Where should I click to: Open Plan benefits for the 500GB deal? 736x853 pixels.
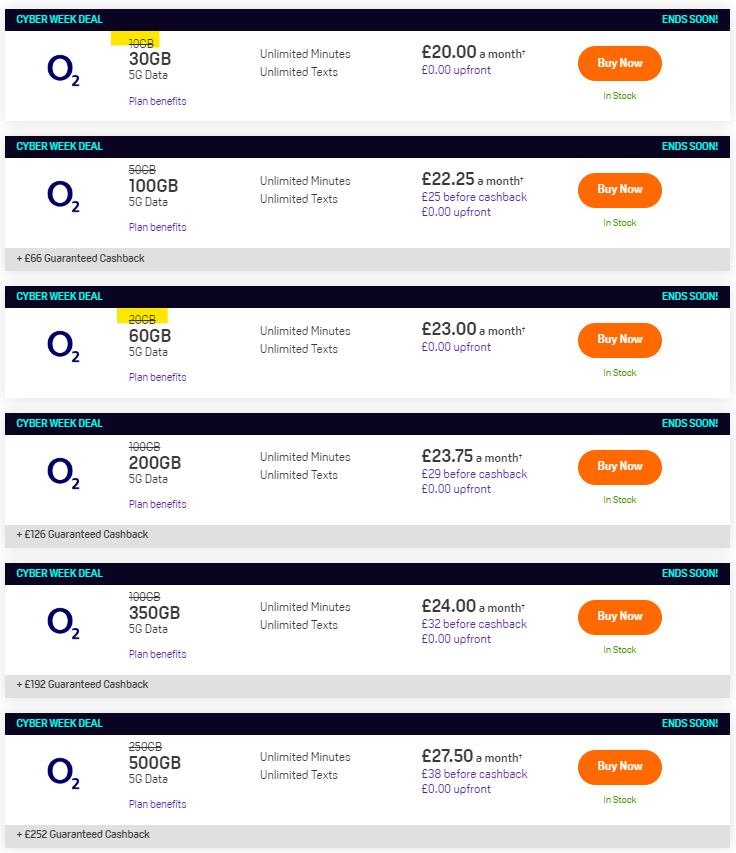pos(157,804)
